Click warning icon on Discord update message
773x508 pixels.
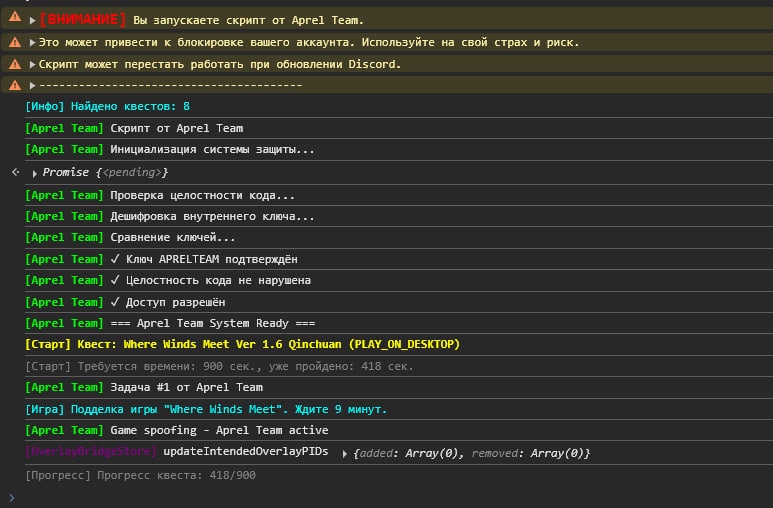(x=15, y=64)
